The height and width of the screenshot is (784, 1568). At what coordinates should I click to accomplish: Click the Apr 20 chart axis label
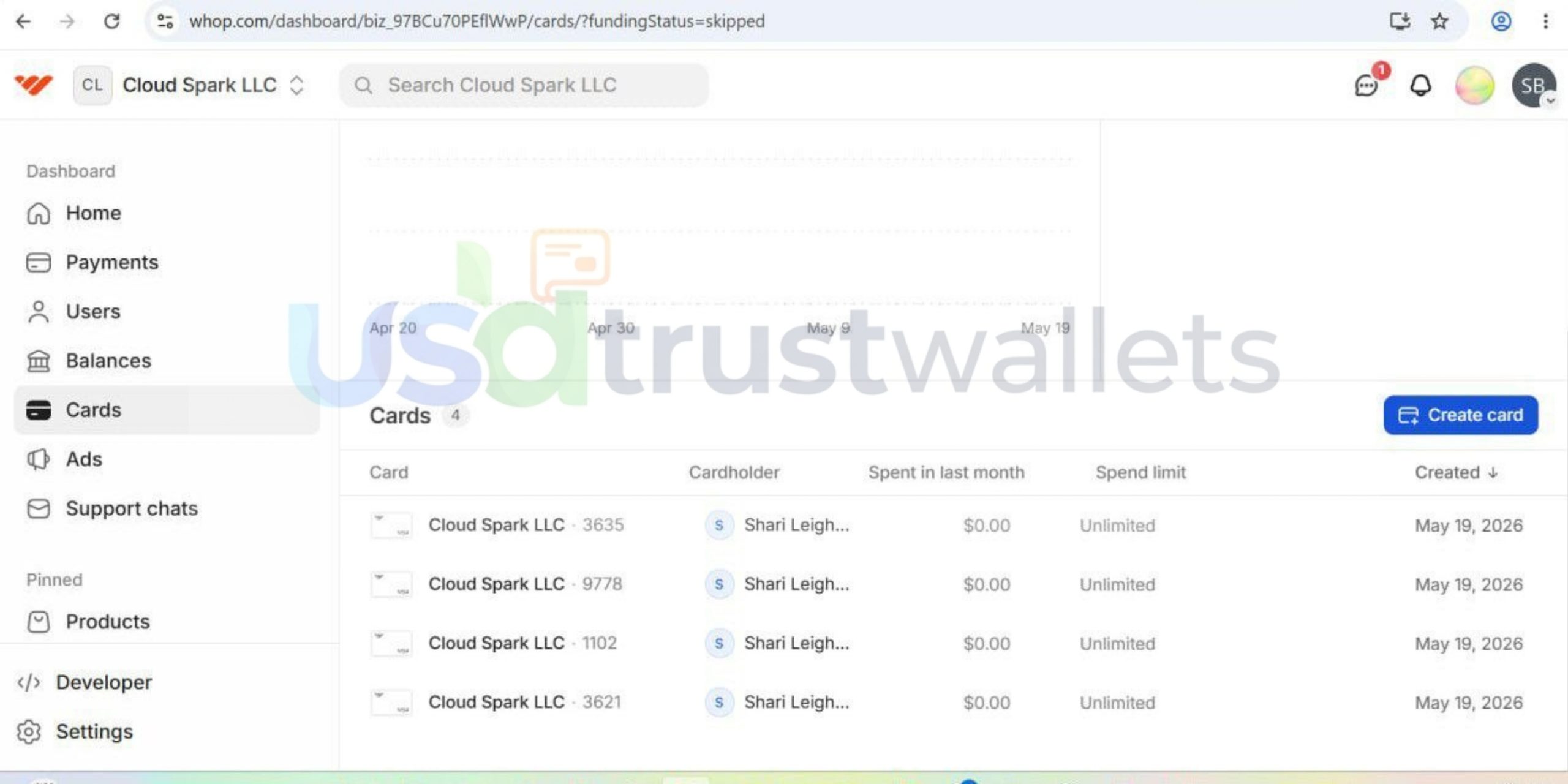coord(393,328)
